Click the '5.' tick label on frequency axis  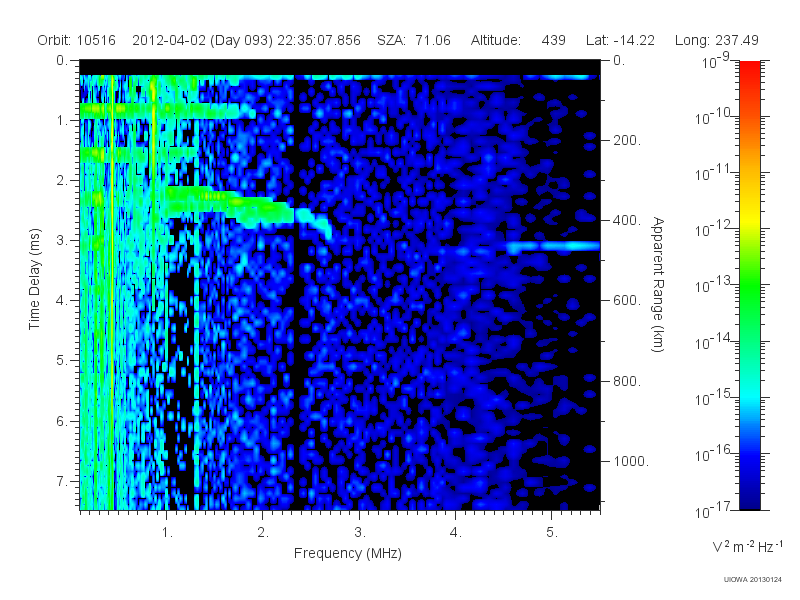(552, 533)
